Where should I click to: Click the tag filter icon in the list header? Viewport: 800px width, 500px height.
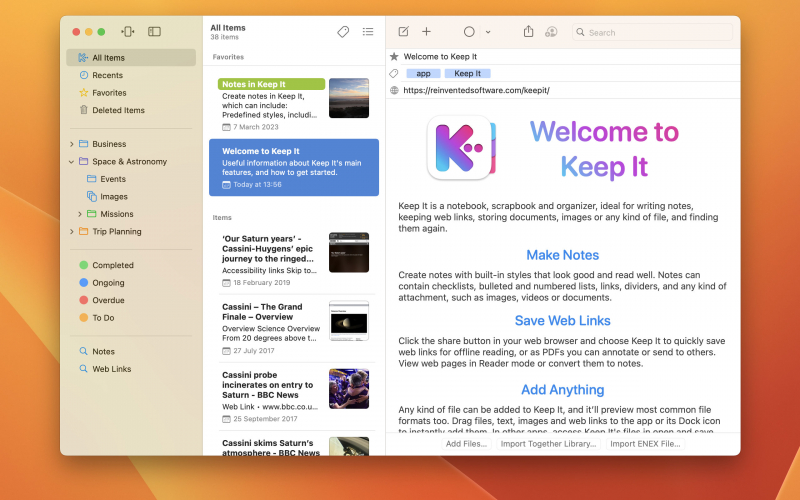343,32
